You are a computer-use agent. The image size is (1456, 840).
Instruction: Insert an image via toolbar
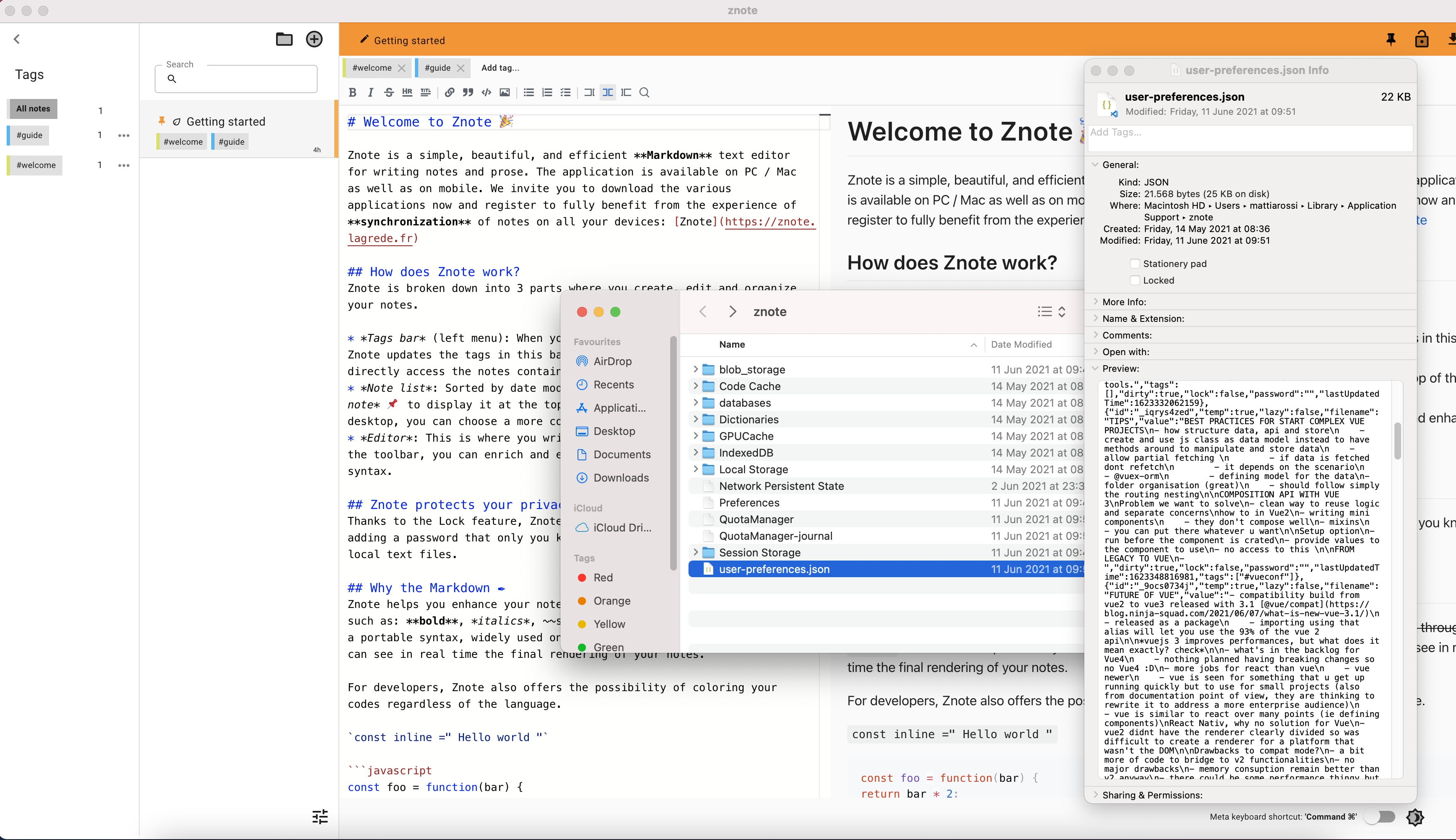tap(505, 92)
